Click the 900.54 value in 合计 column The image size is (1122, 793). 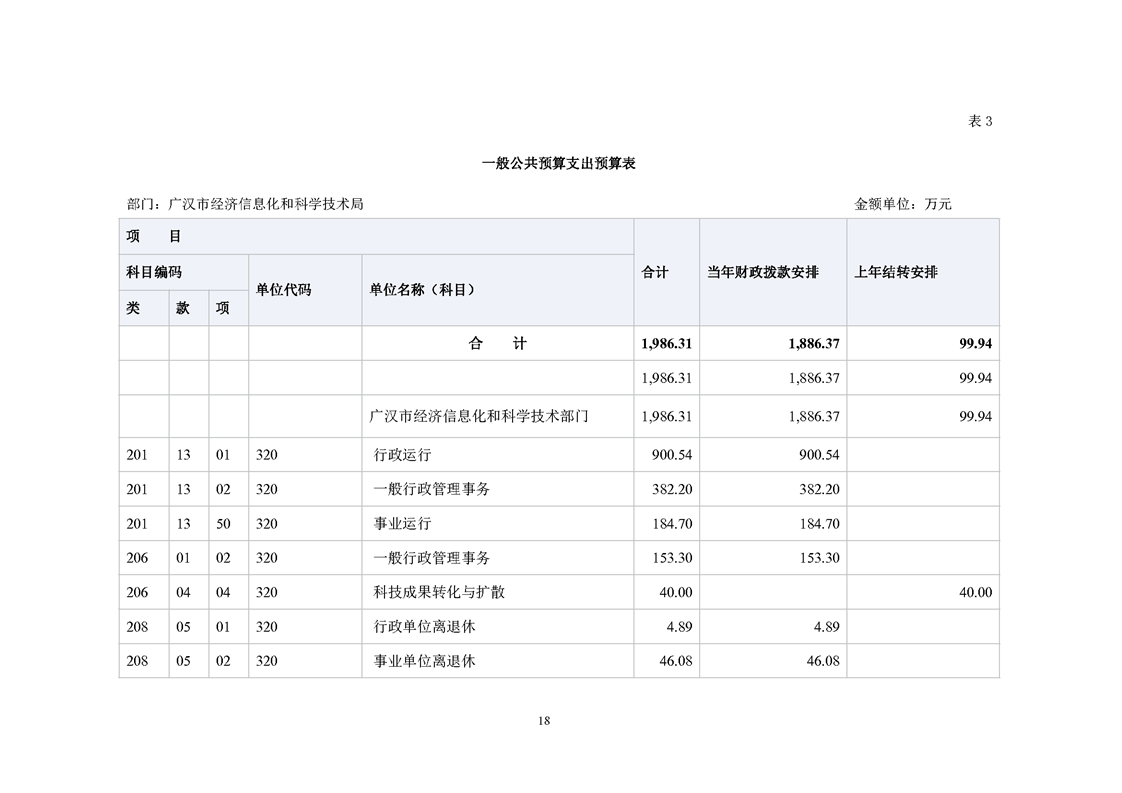672,454
